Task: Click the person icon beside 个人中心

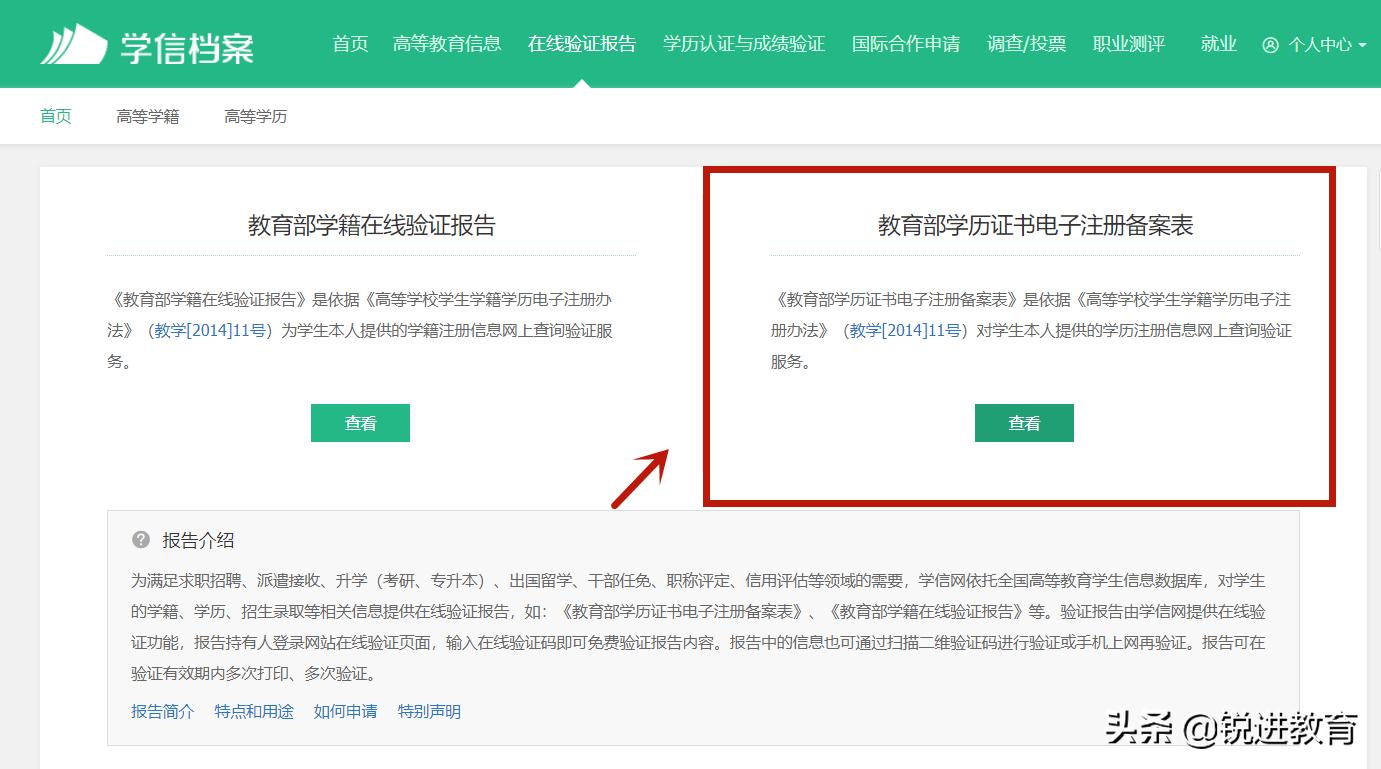Action: tap(1270, 45)
